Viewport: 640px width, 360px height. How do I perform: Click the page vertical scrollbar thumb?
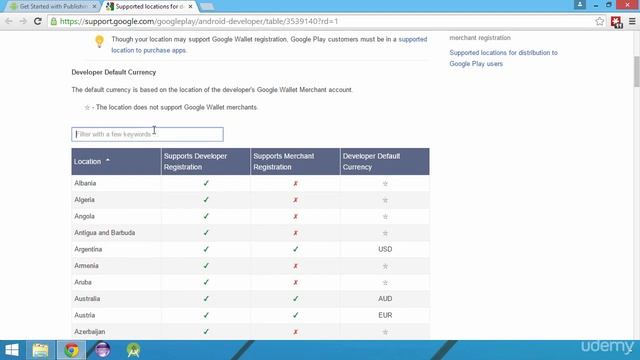click(636, 71)
